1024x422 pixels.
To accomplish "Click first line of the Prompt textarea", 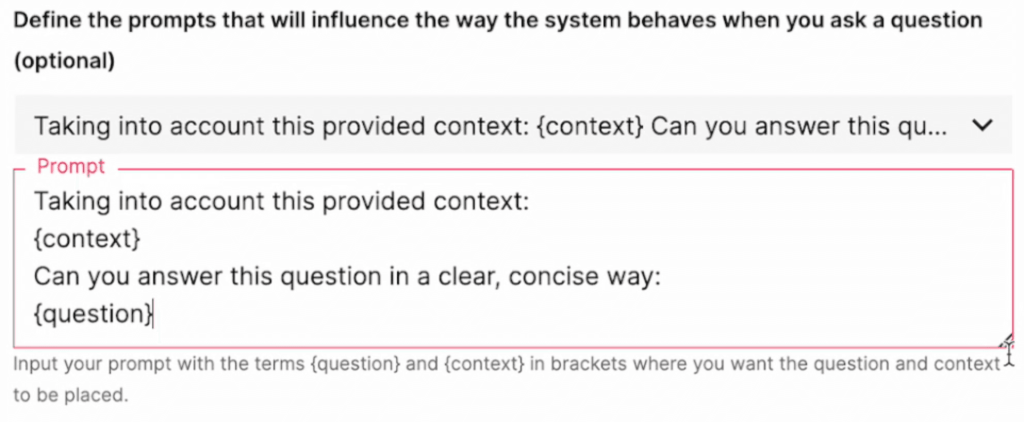I will [280, 202].
